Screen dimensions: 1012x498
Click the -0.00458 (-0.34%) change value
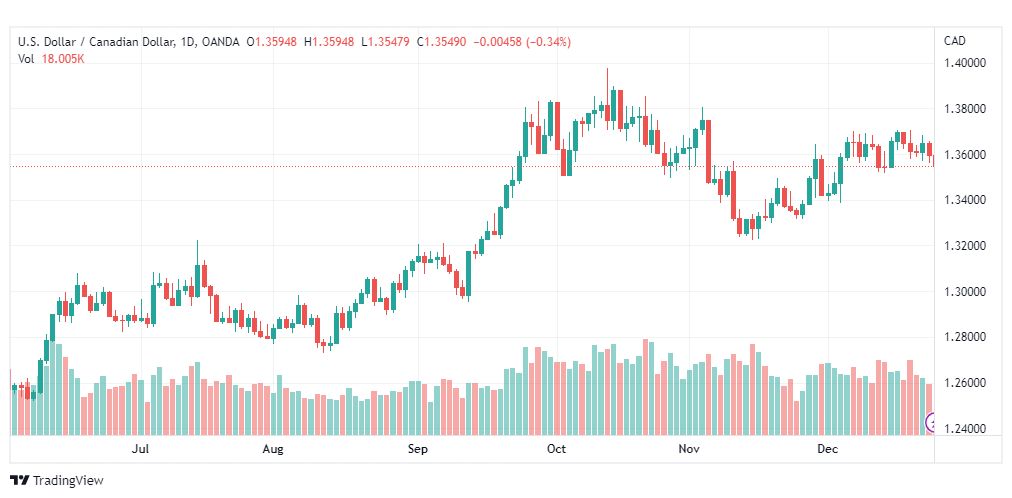522,42
